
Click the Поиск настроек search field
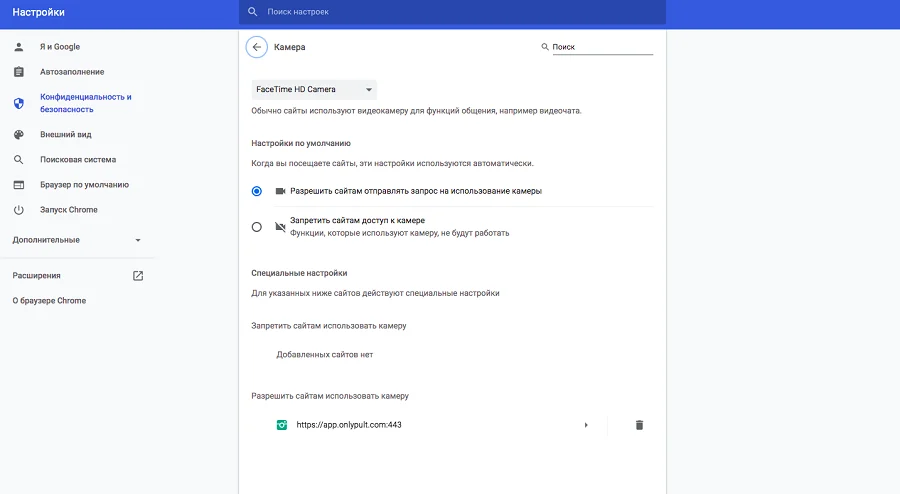(450, 12)
